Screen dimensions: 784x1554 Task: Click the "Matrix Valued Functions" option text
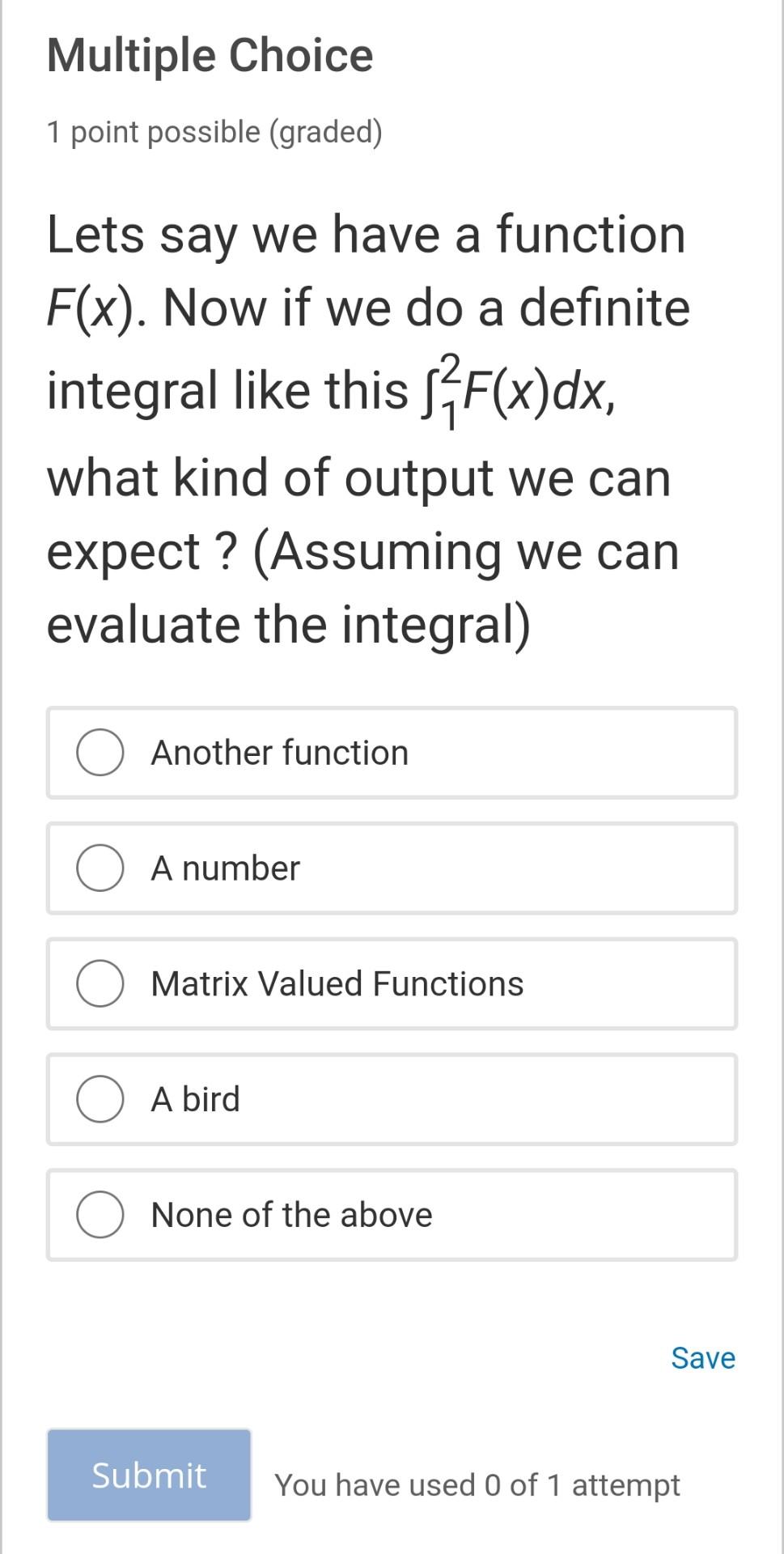click(337, 984)
